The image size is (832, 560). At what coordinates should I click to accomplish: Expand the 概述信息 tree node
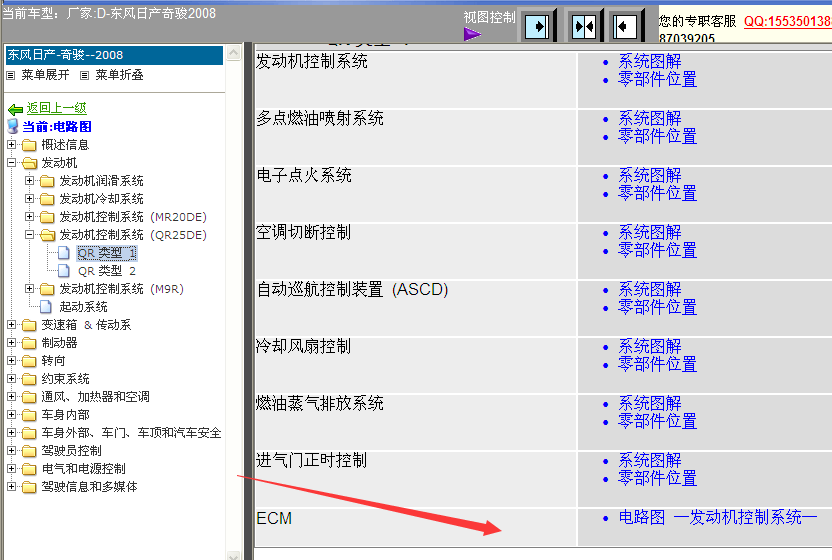11,144
